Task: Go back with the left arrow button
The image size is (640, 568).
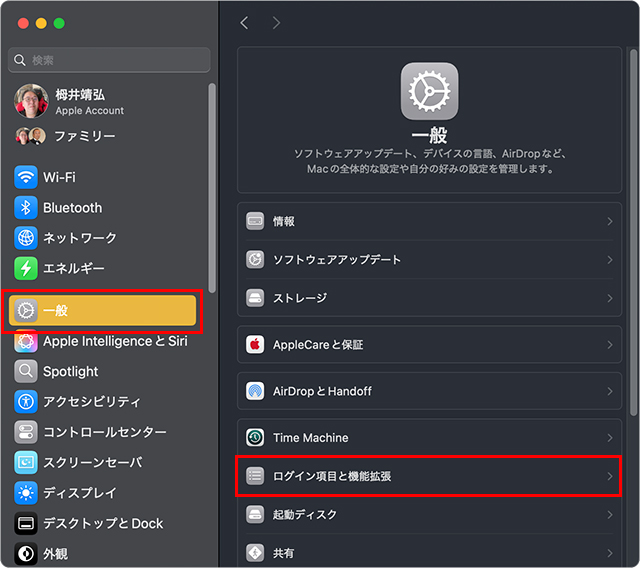Action: (244, 23)
